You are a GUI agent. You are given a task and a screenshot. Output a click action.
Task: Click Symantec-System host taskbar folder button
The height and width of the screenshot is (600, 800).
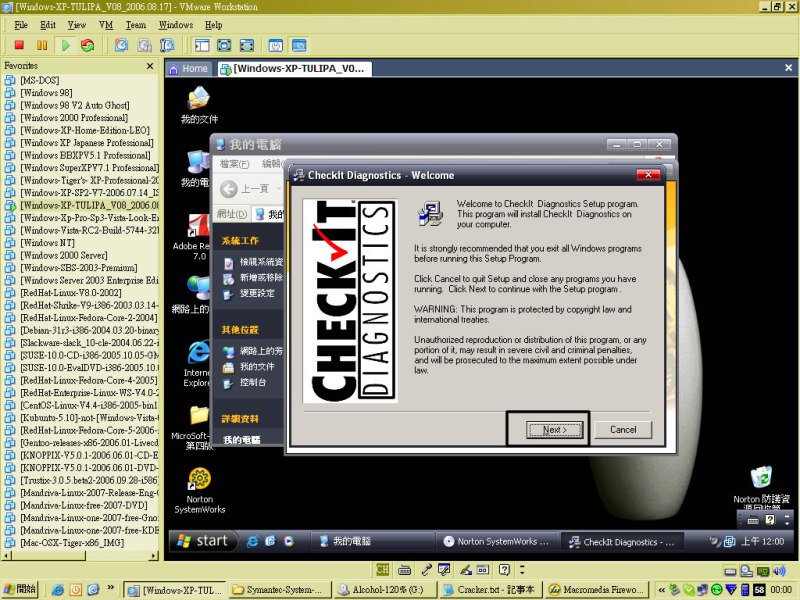click(279, 590)
